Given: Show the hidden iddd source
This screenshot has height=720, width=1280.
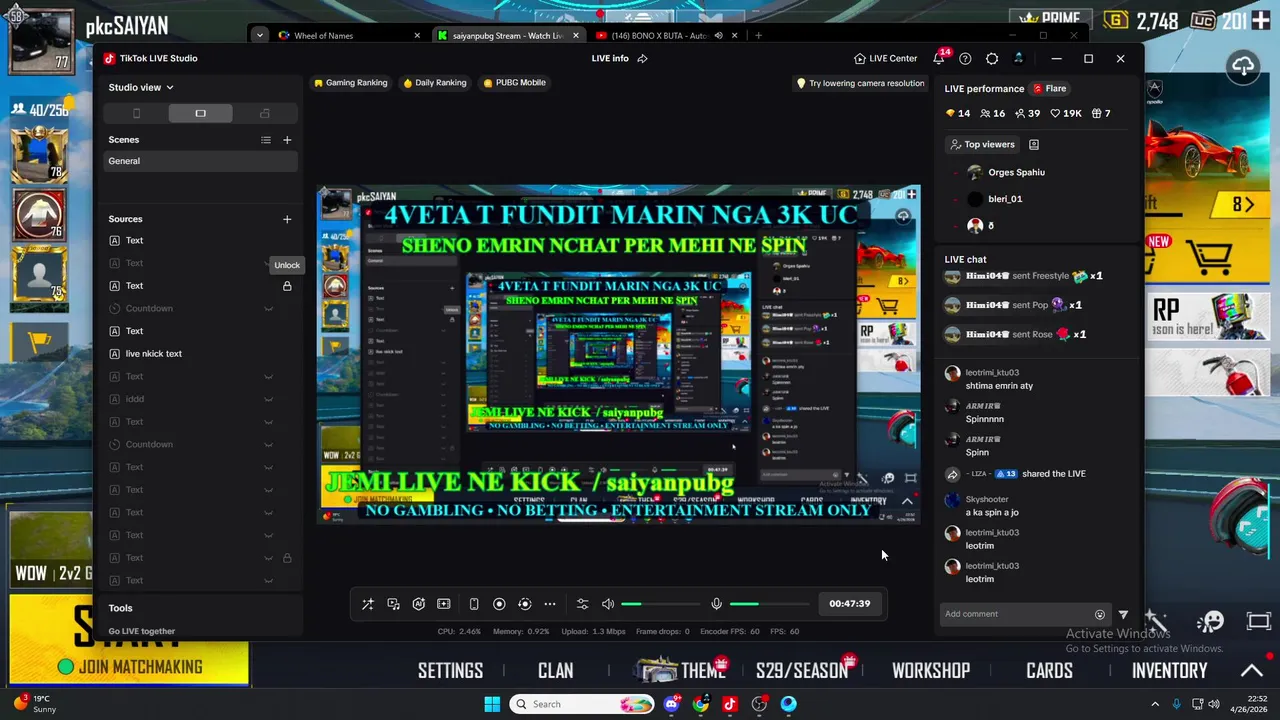Looking at the screenshot, I should [268, 399].
